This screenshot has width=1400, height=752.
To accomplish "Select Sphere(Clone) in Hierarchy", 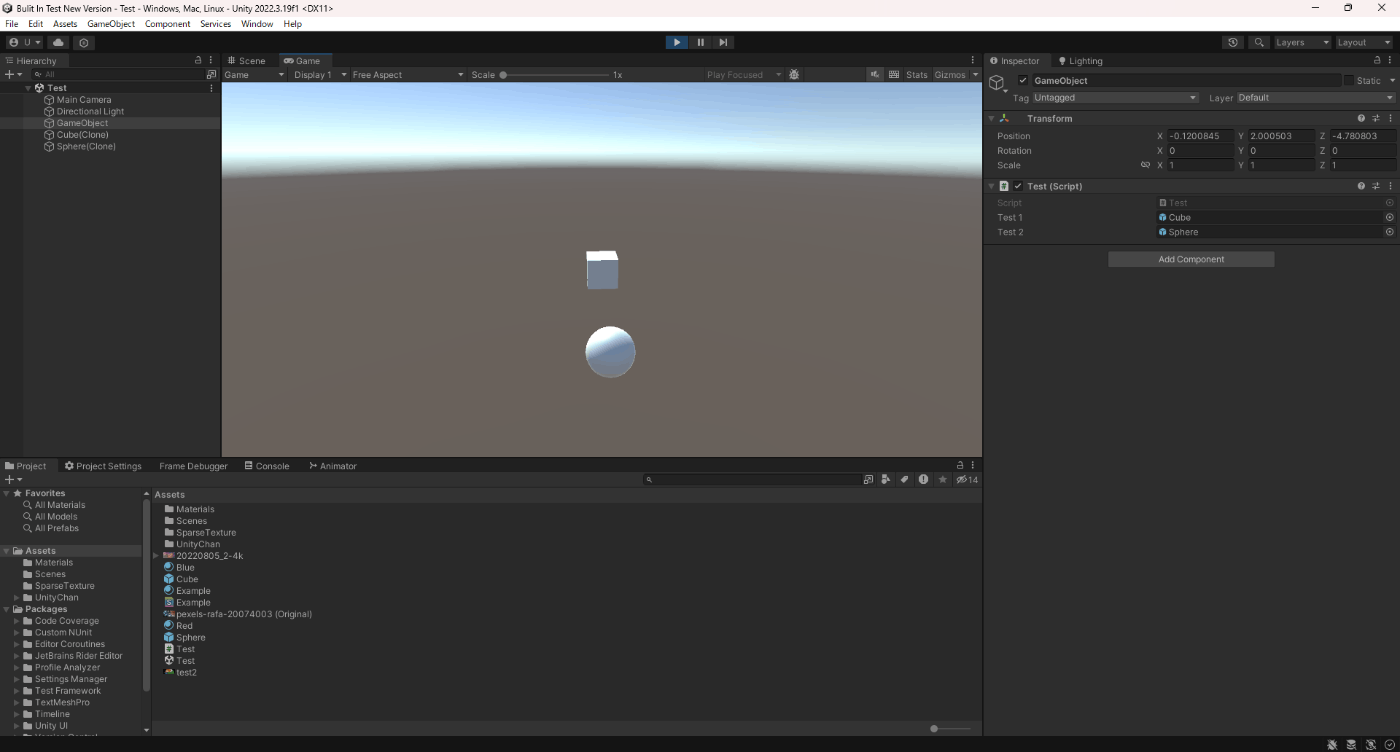I will click(x=86, y=146).
